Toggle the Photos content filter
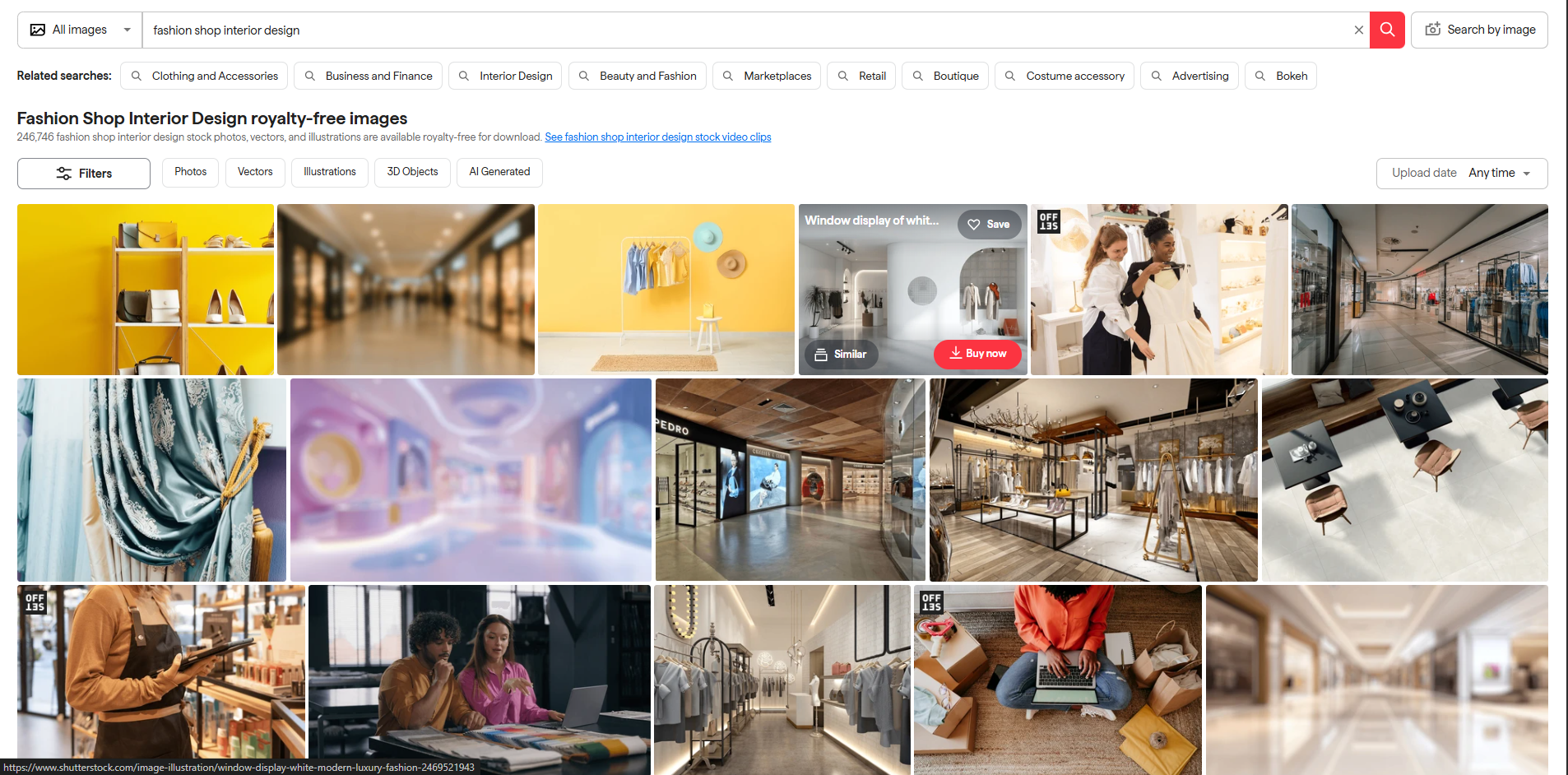The image size is (1568, 775). coord(190,172)
